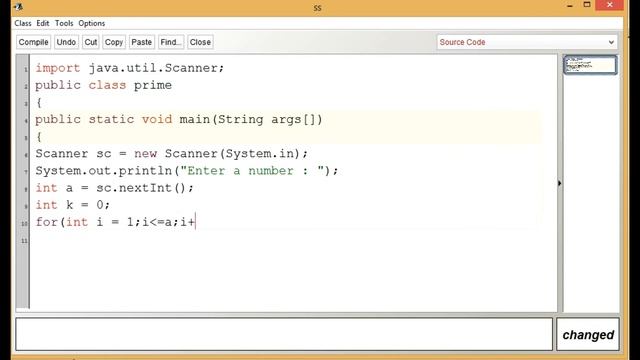
Task: Click the 'class' keyword on line 2
Action: click(107, 86)
